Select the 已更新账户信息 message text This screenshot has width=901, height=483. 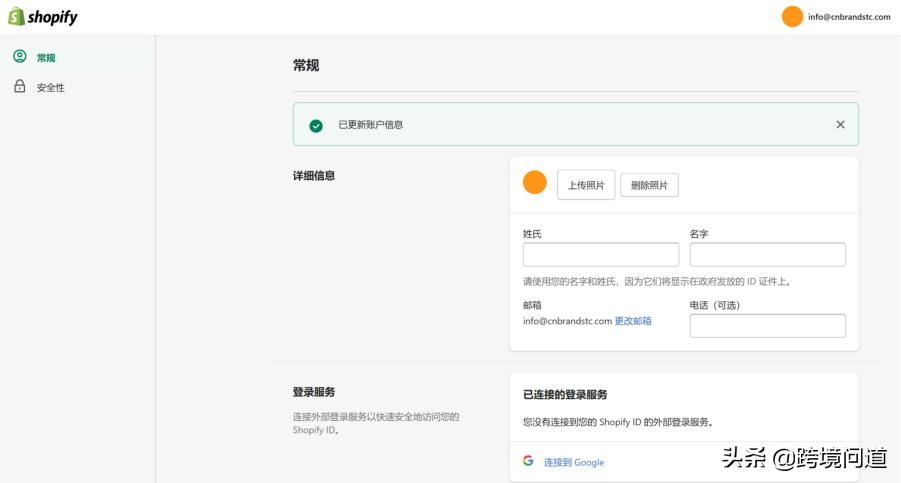[x=371, y=125]
